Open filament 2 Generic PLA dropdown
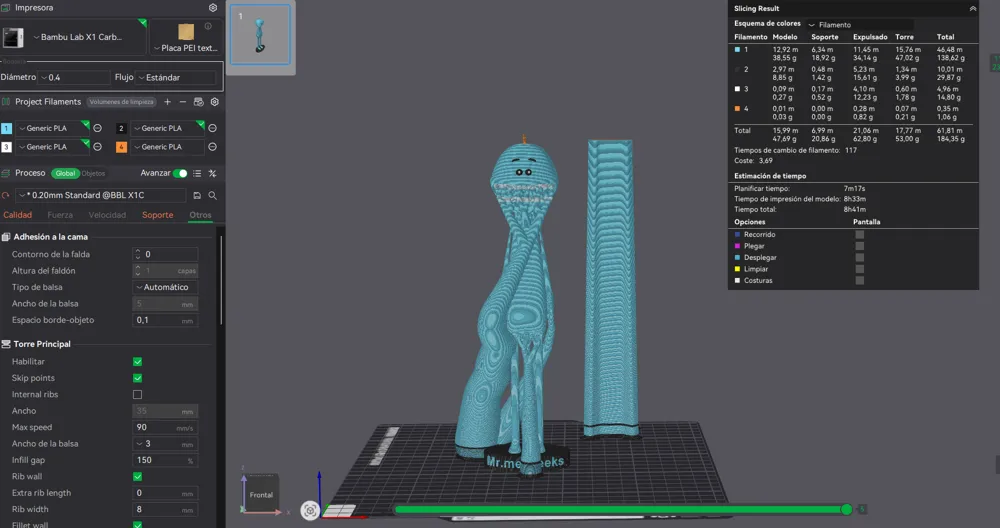1000x528 pixels. 167,128
